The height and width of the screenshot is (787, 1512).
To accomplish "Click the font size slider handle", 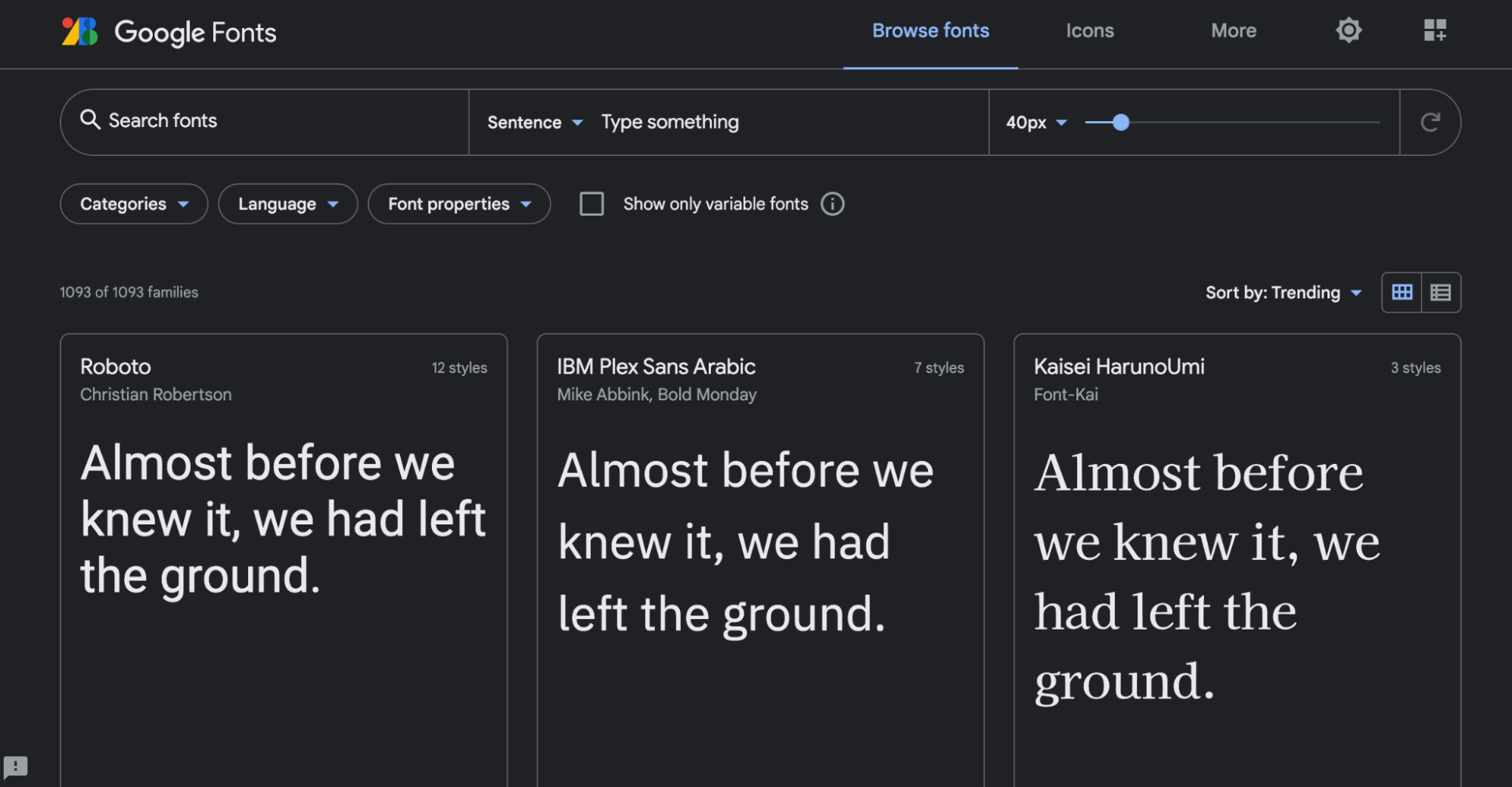I will (1121, 123).
